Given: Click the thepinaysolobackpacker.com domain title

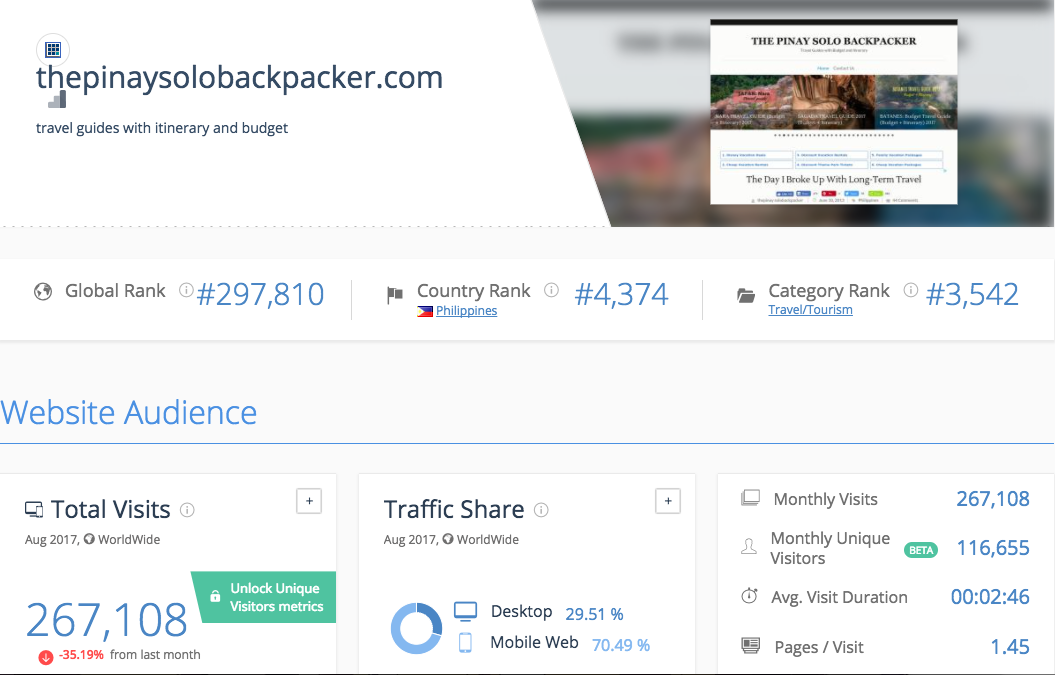Looking at the screenshot, I should (240, 77).
